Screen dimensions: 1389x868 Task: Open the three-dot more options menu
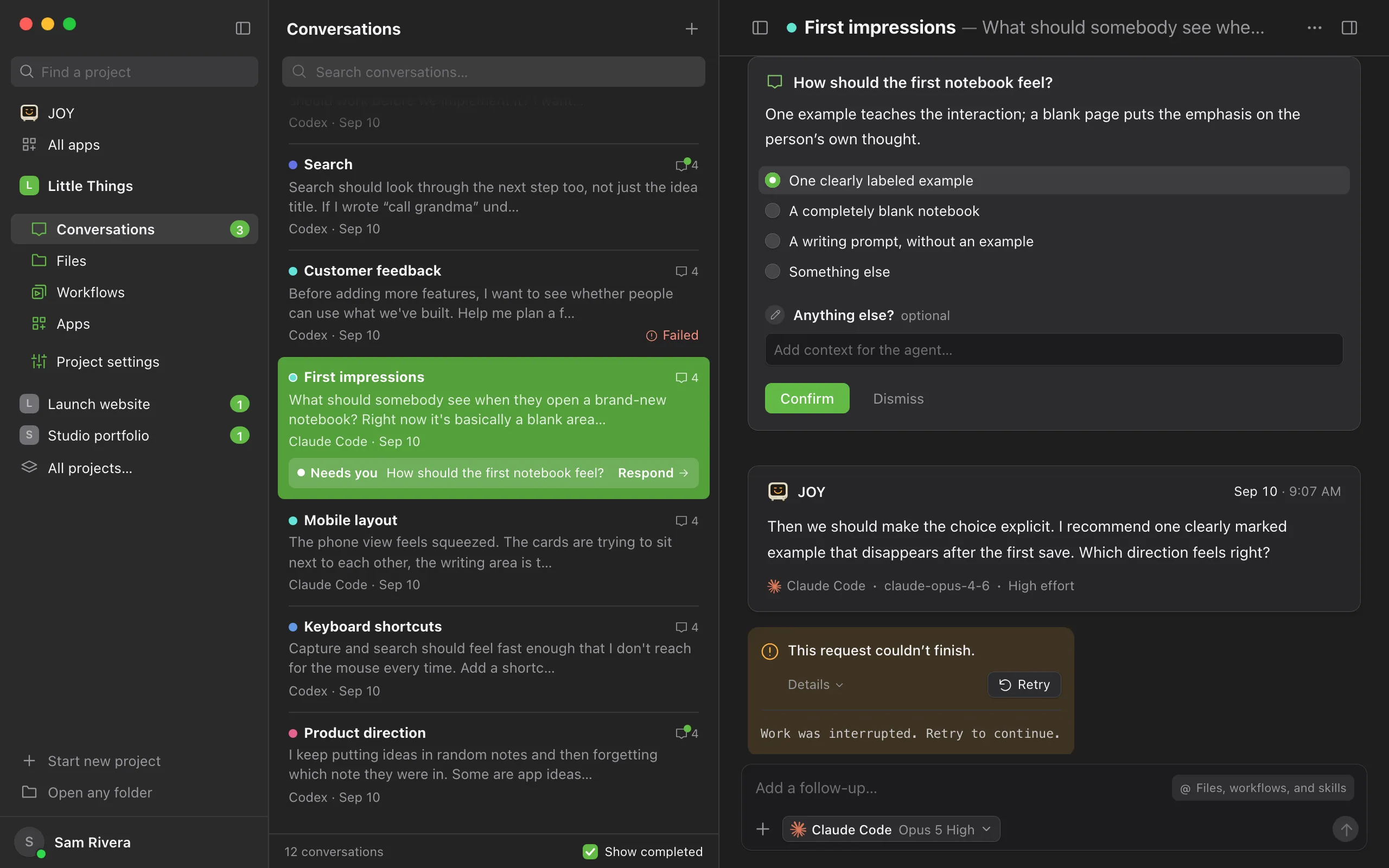point(1314,28)
